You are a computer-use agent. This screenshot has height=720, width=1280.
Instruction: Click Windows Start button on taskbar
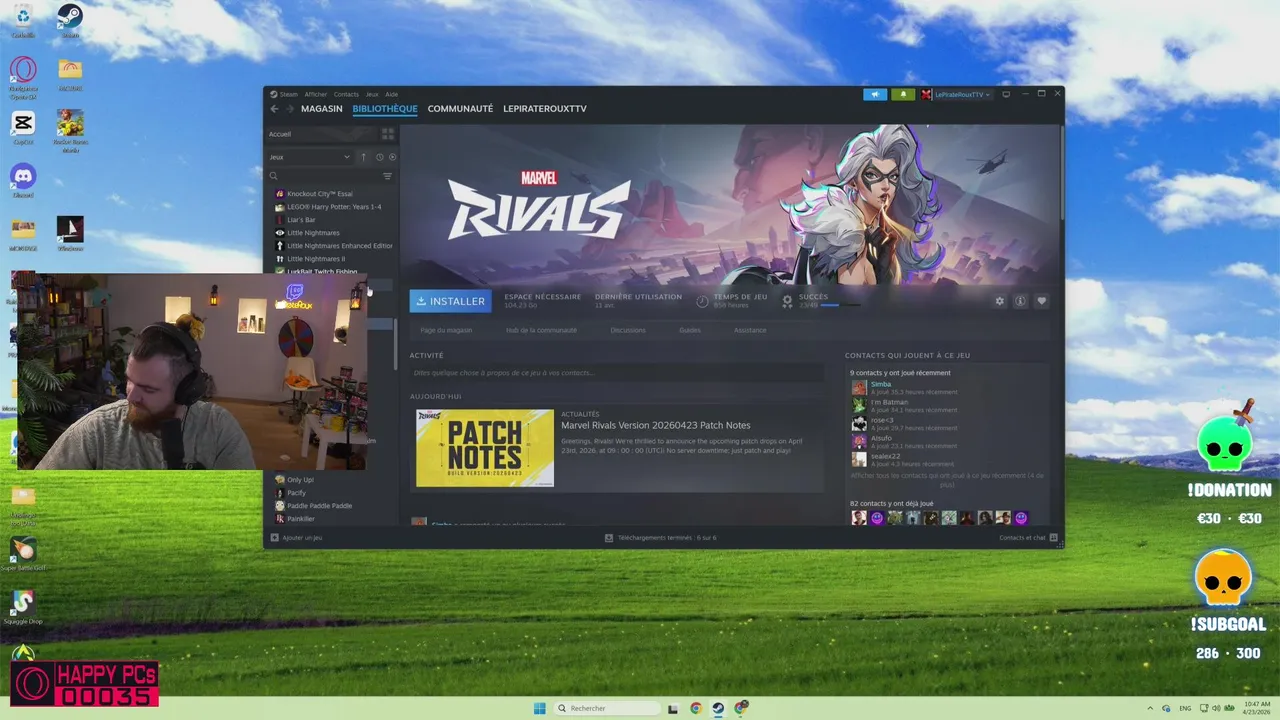pos(540,708)
